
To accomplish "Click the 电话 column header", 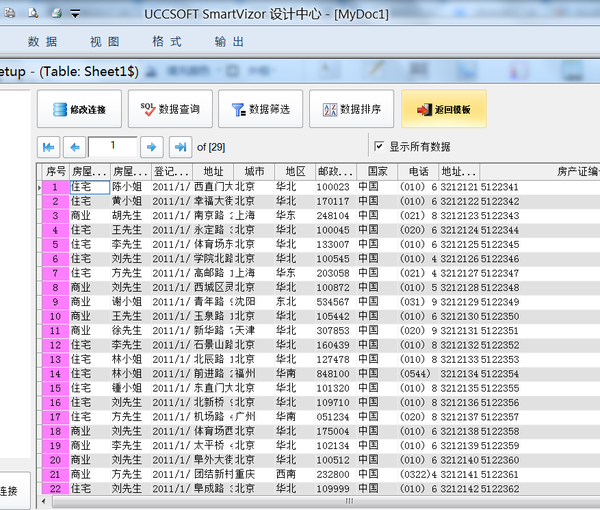I will 418,171.
